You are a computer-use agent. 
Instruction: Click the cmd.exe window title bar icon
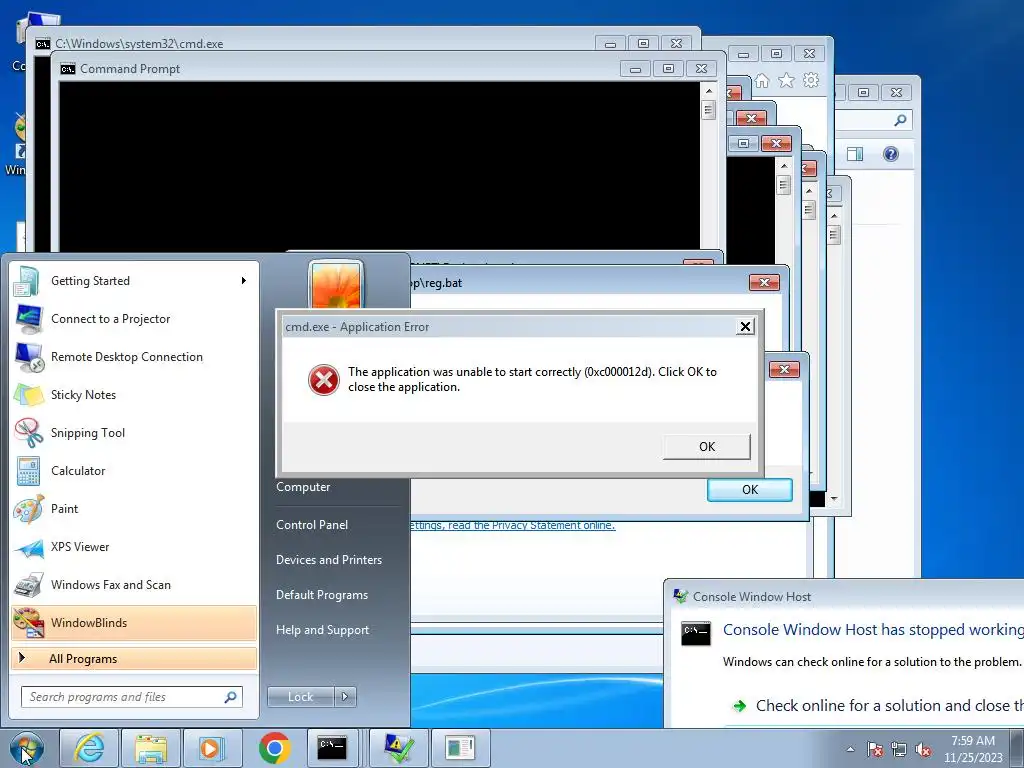click(43, 44)
